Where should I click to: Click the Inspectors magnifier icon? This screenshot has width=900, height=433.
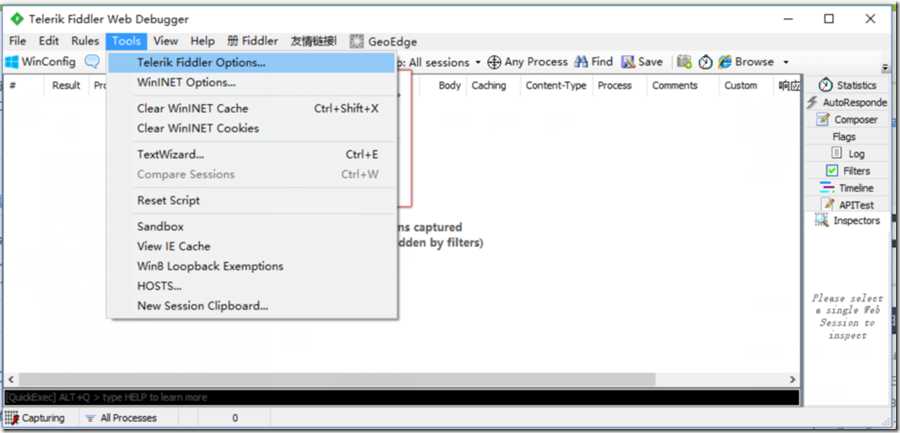coord(823,221)
